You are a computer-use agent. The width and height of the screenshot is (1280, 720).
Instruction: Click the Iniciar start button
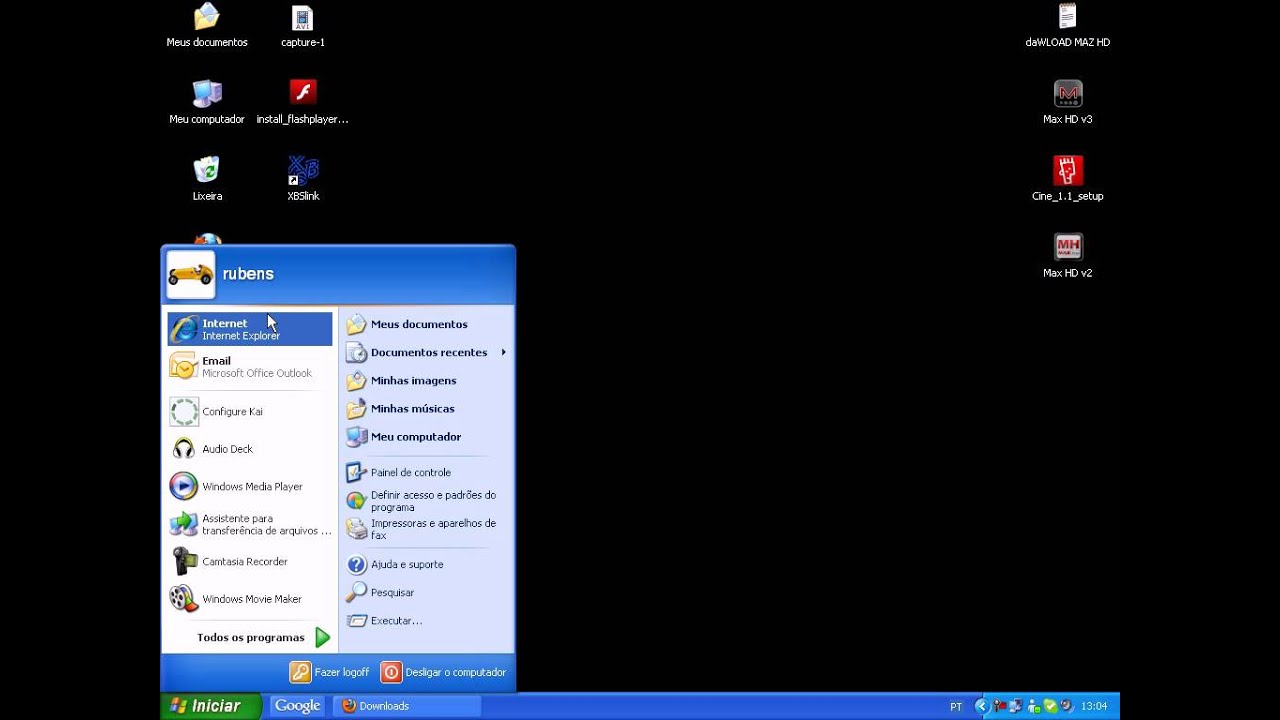pos(210,706)
